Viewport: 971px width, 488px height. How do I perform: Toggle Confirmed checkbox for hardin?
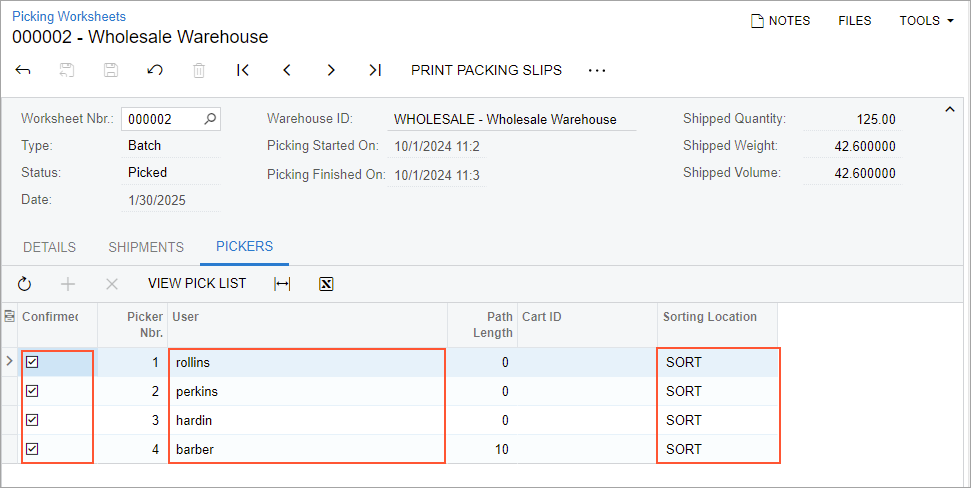pos(32,420)
